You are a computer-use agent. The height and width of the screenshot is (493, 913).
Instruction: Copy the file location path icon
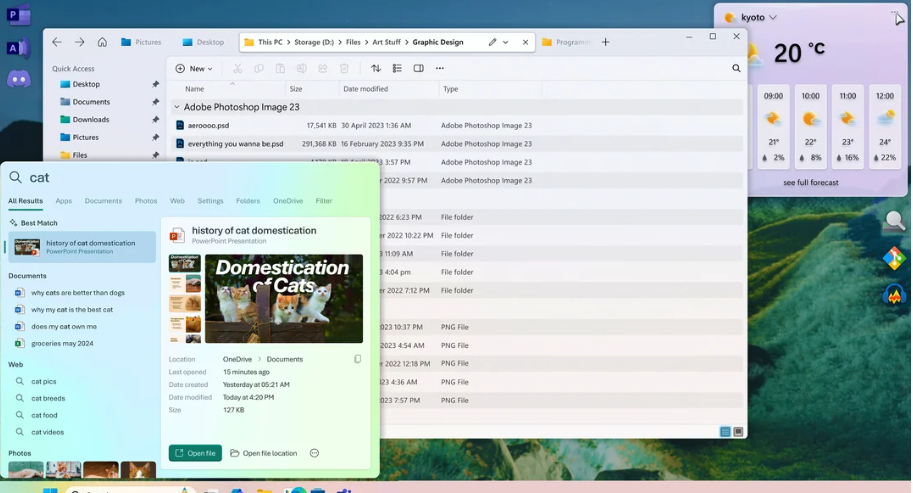point(358,359)
